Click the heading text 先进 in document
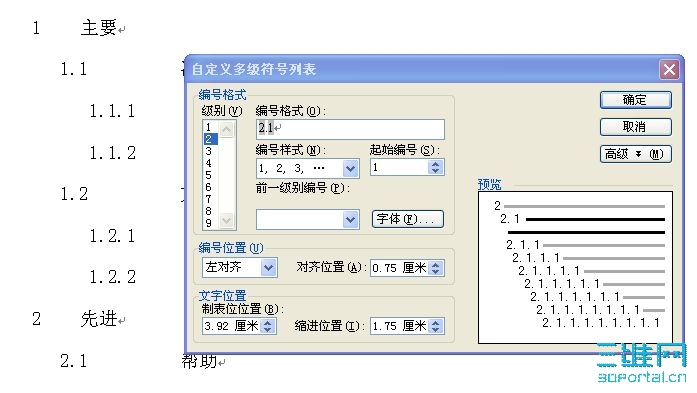This screenshot has width=697, height=393. point(99,319)
